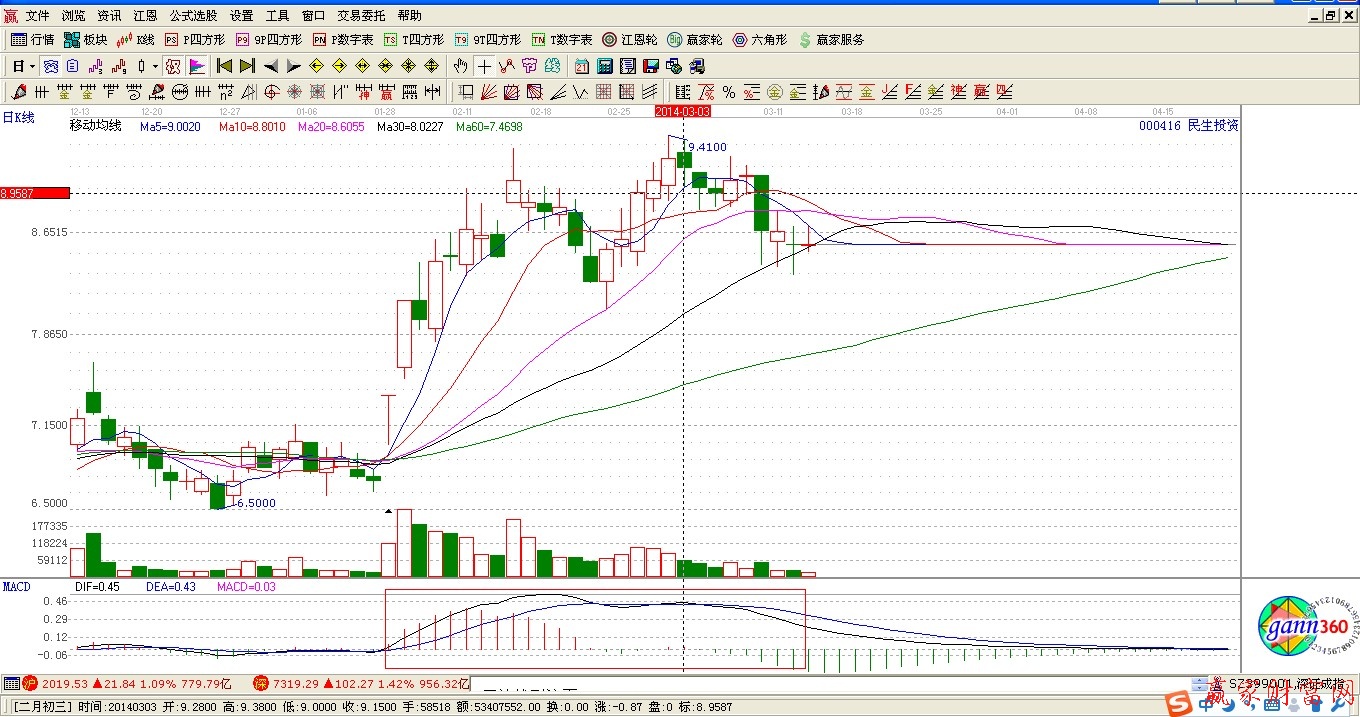The width and height of the screenshot is (1360, 717).
Task: Open the 行情 market quotes view
Action: coord(32,40)
